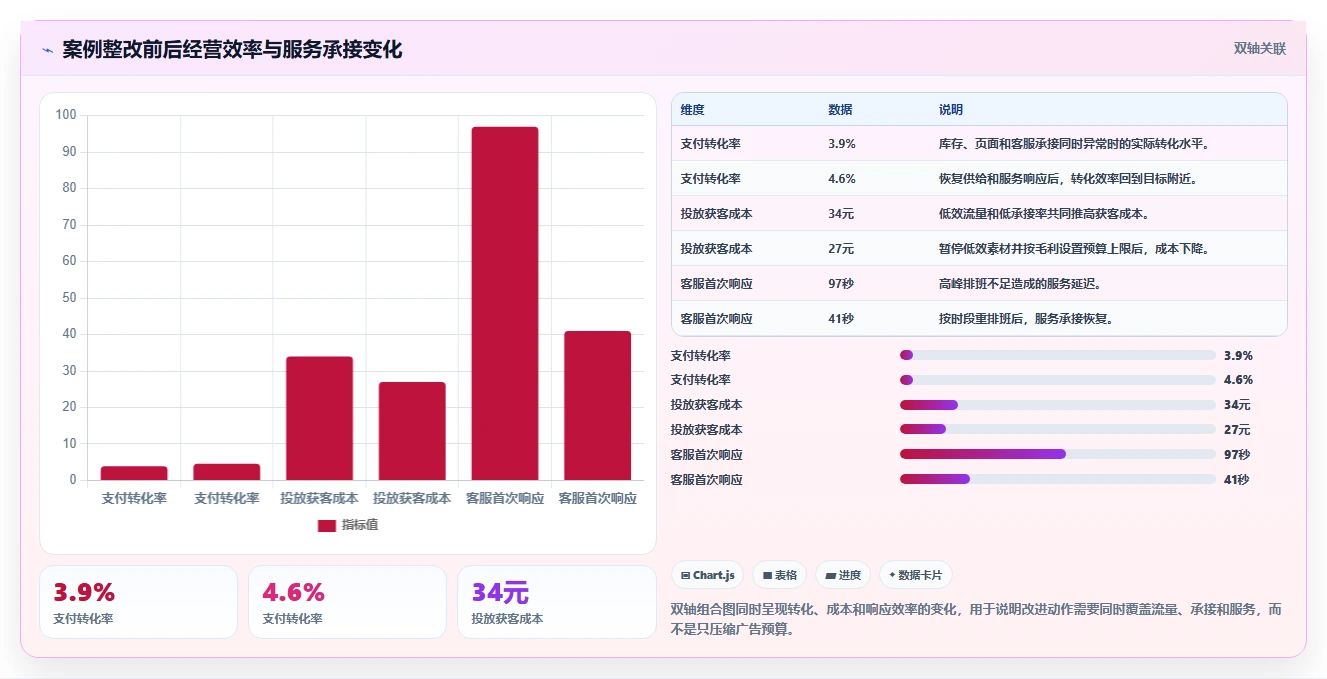The image size is (1327, 679).
Task: Click the progress bar labeled 27元
Action: (1058, 430)
